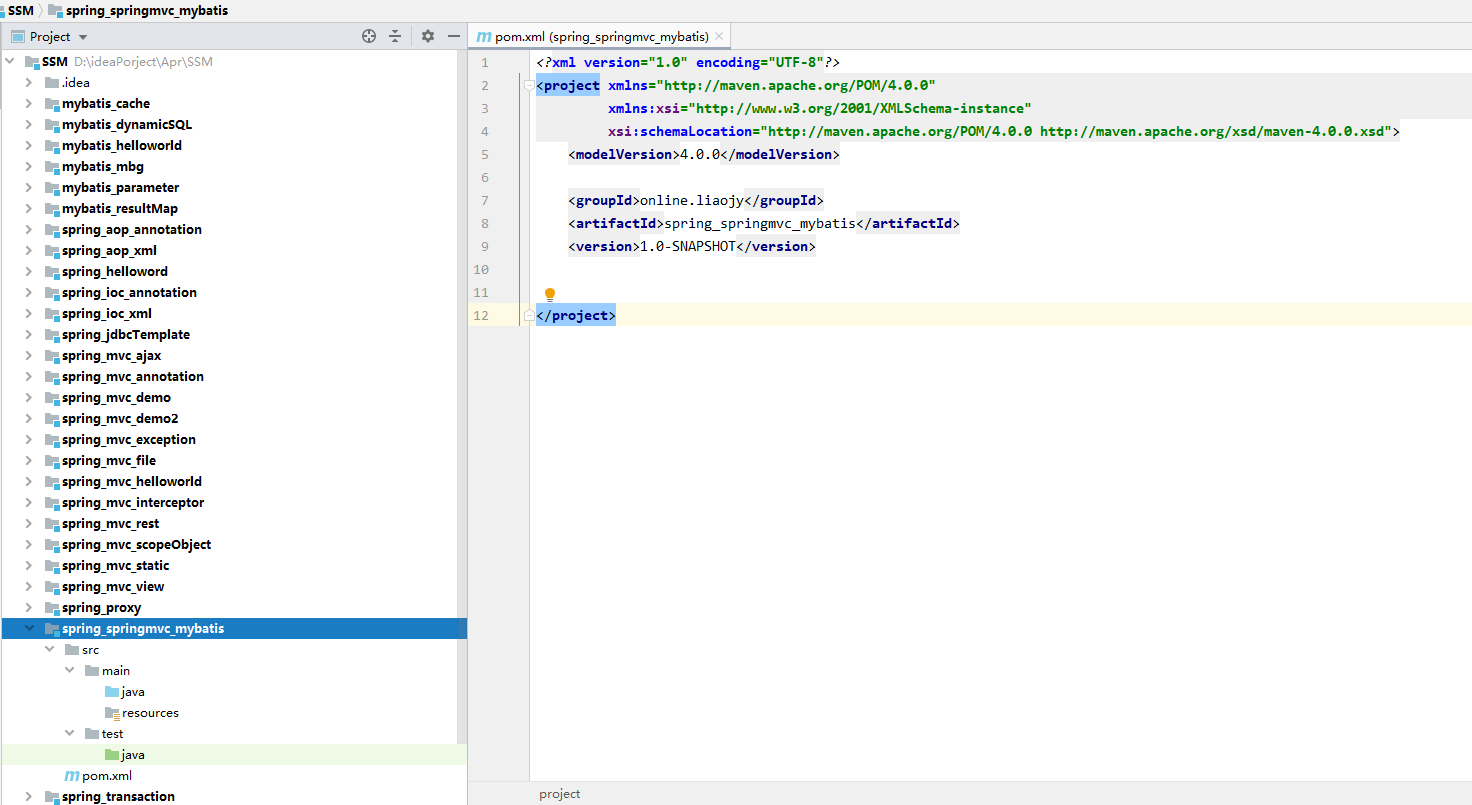Select spring_helloword module
1472x805 pixels.
115,272
